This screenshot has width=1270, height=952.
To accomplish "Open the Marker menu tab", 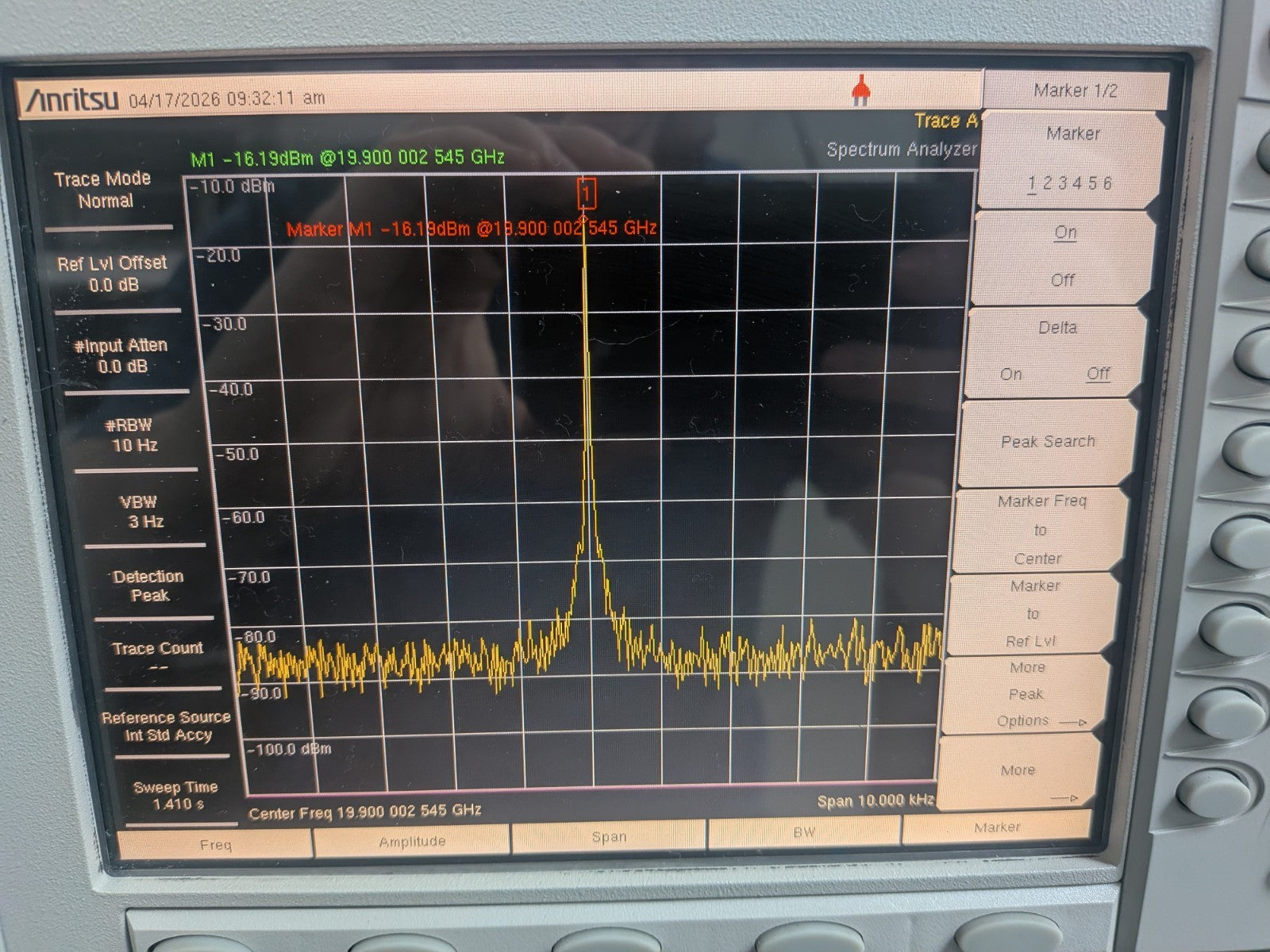I will click(997, 827).
